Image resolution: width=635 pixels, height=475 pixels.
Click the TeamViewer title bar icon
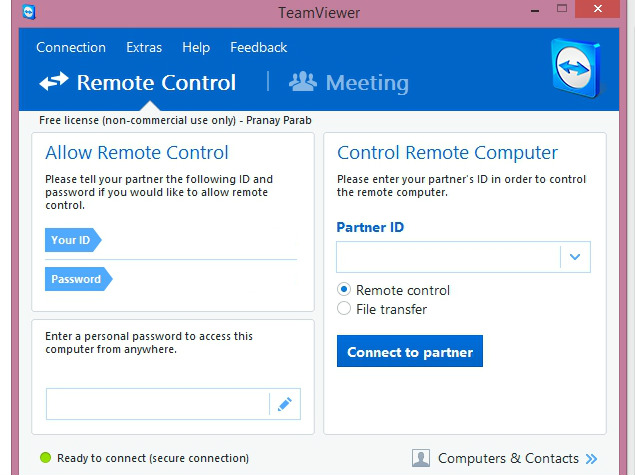tap(29, 11)
